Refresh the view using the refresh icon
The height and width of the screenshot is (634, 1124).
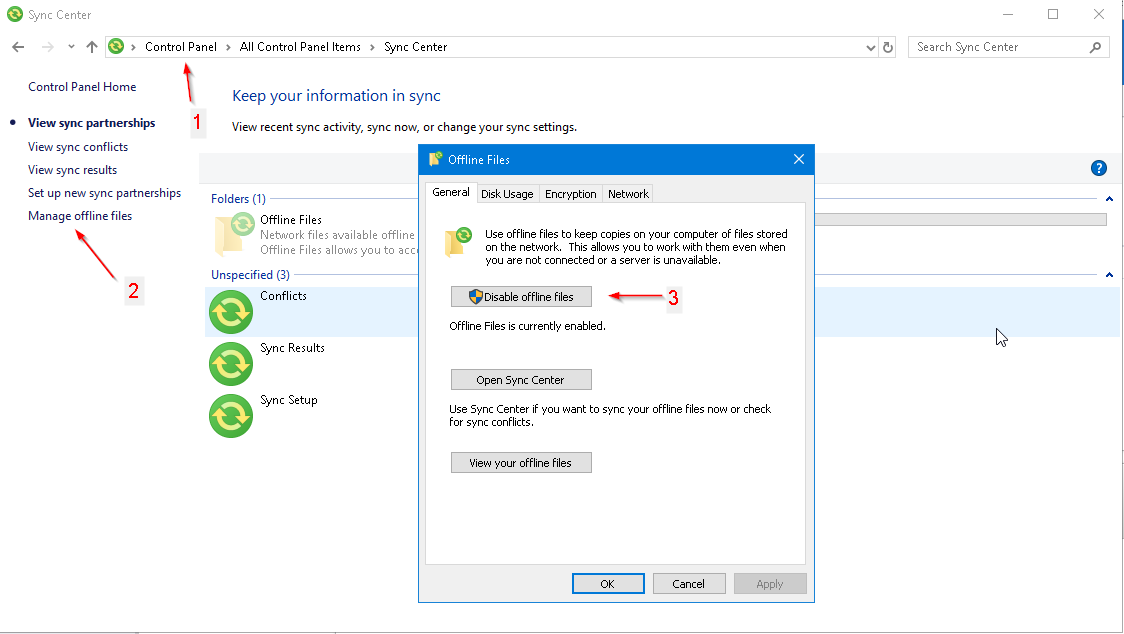pyautogui.click(x=889, y=46)
